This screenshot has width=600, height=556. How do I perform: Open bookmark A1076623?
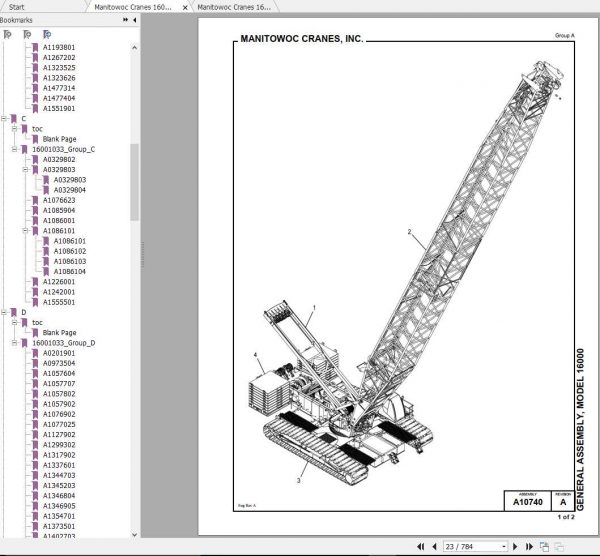click(59, 200)
